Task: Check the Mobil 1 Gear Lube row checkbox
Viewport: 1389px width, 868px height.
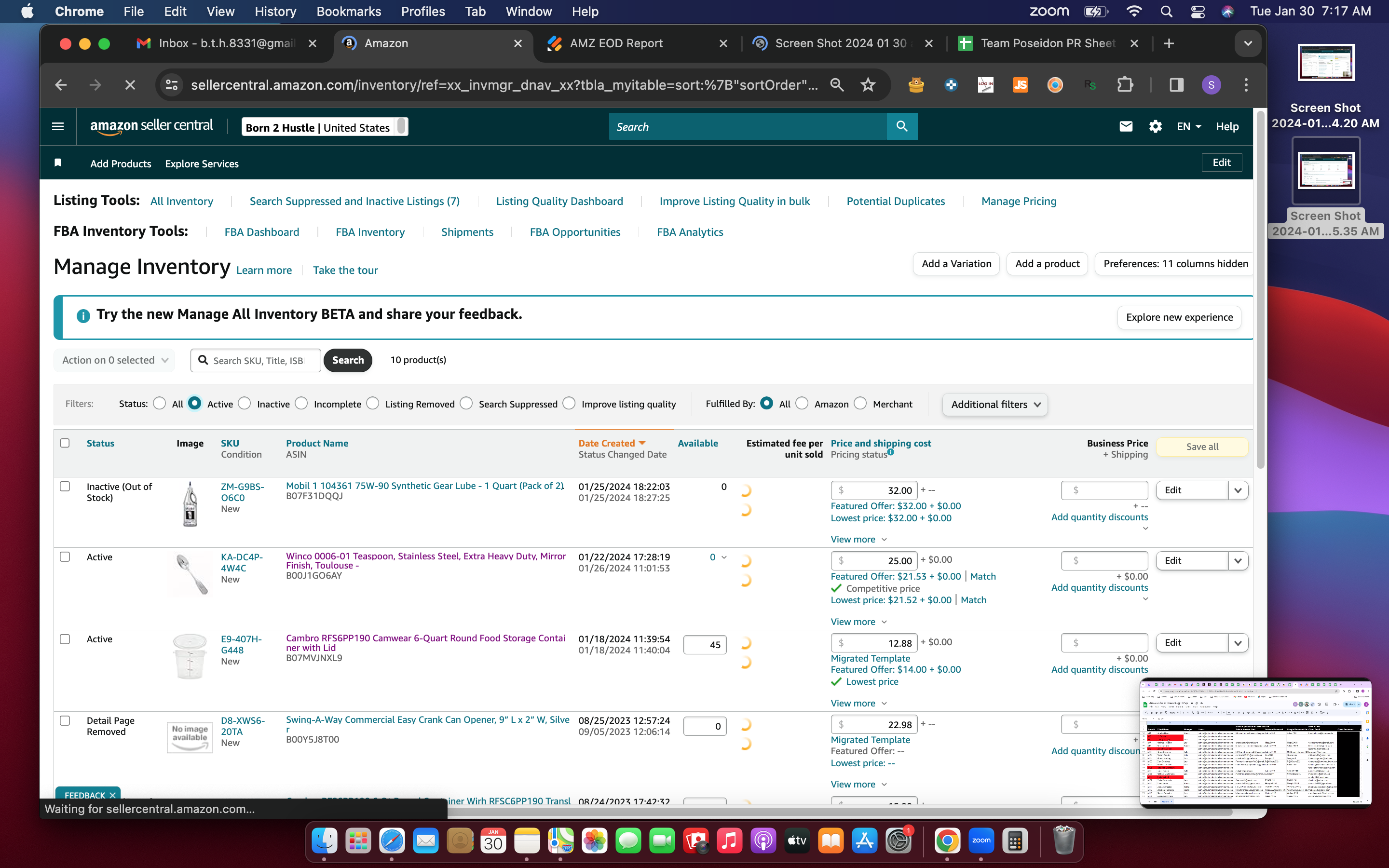Action: click(65, 486)
